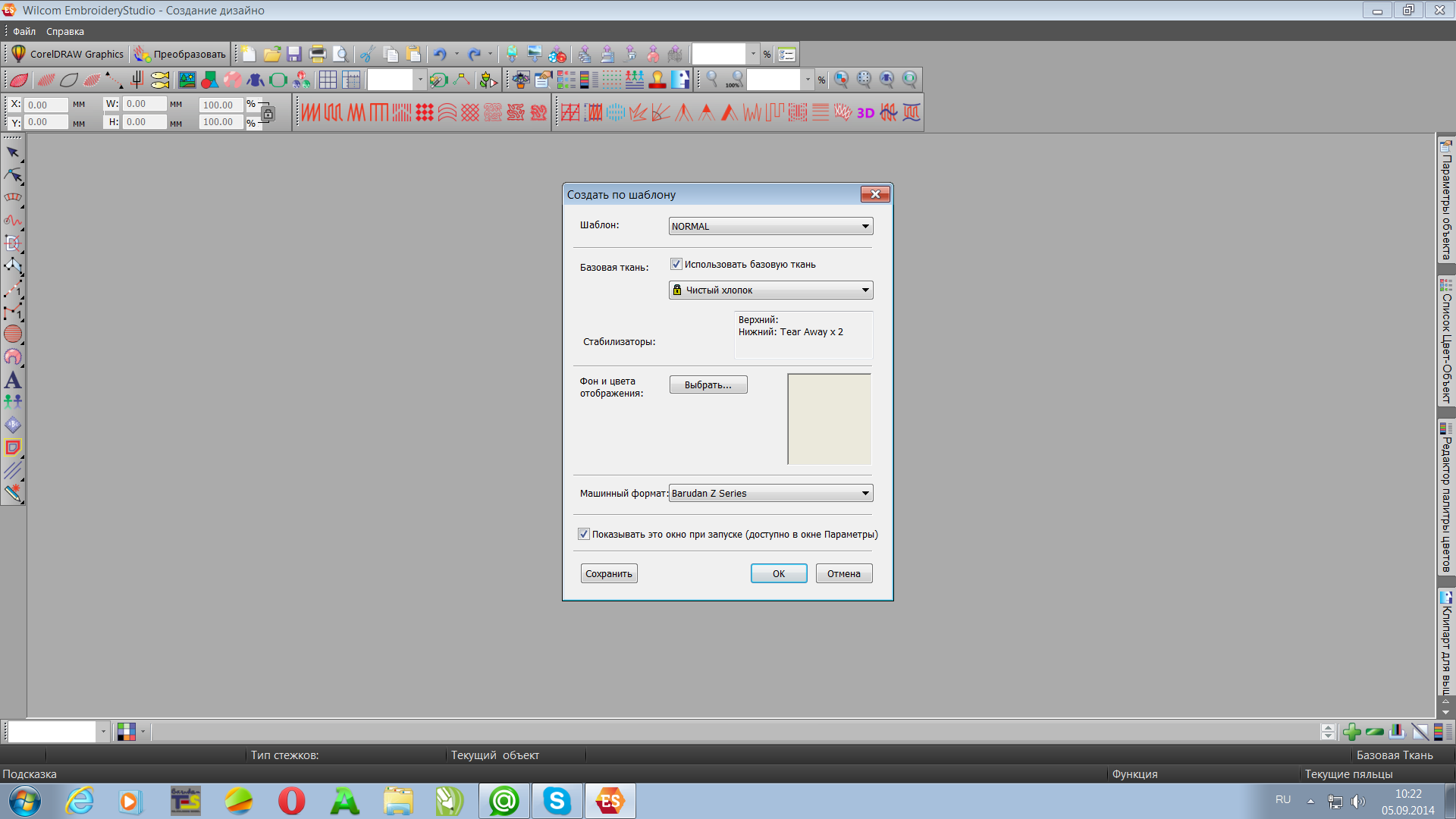Toggle 'Показывать это окно при запуске' checkbox
Screen dimensions: 1456x819
pyautogui.click(x=583, y=534)
